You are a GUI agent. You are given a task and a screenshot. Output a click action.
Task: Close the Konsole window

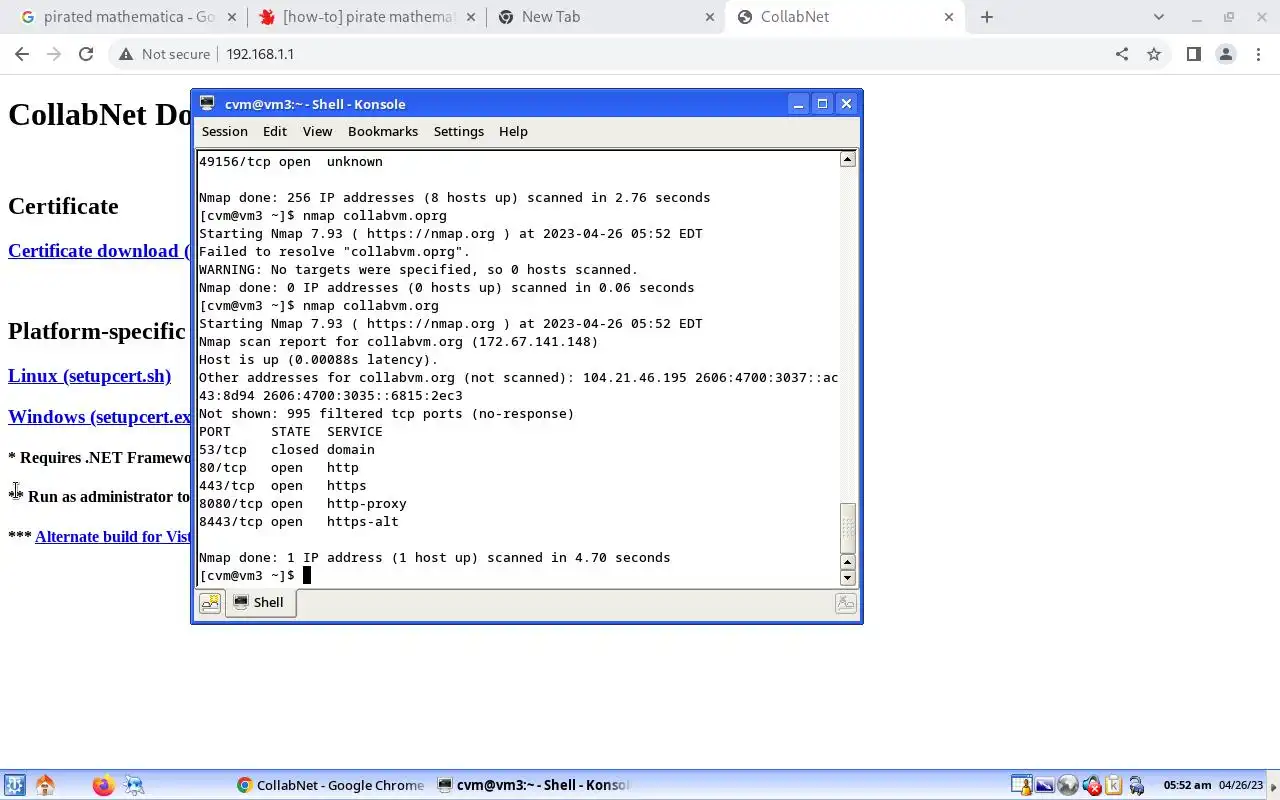846,104
